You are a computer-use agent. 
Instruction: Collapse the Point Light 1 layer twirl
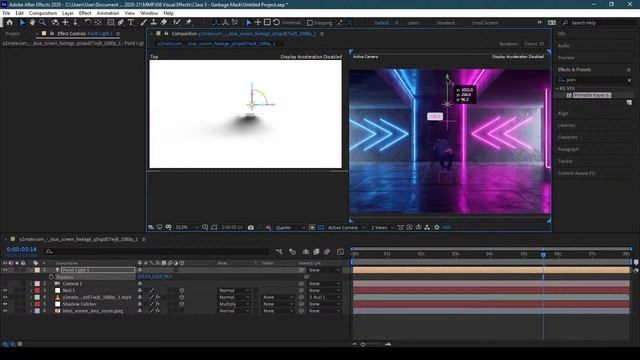click(x=31, y=270)
